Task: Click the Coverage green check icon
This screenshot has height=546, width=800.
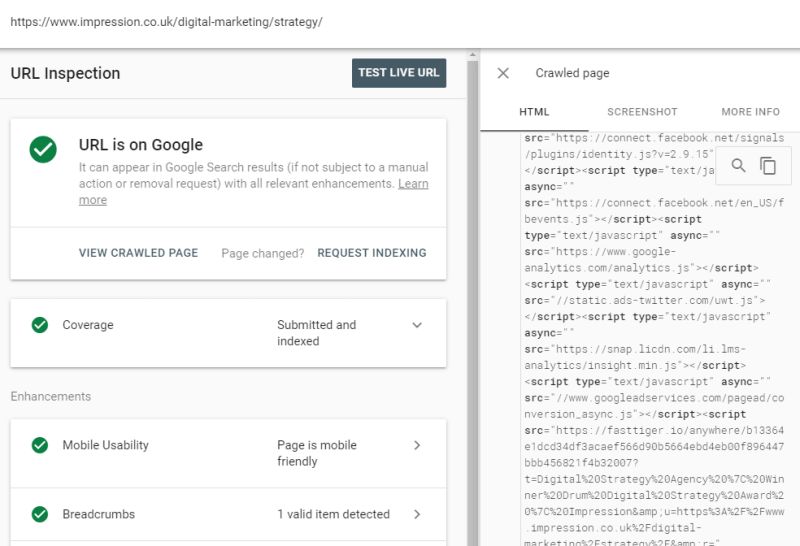Action: 40,325
